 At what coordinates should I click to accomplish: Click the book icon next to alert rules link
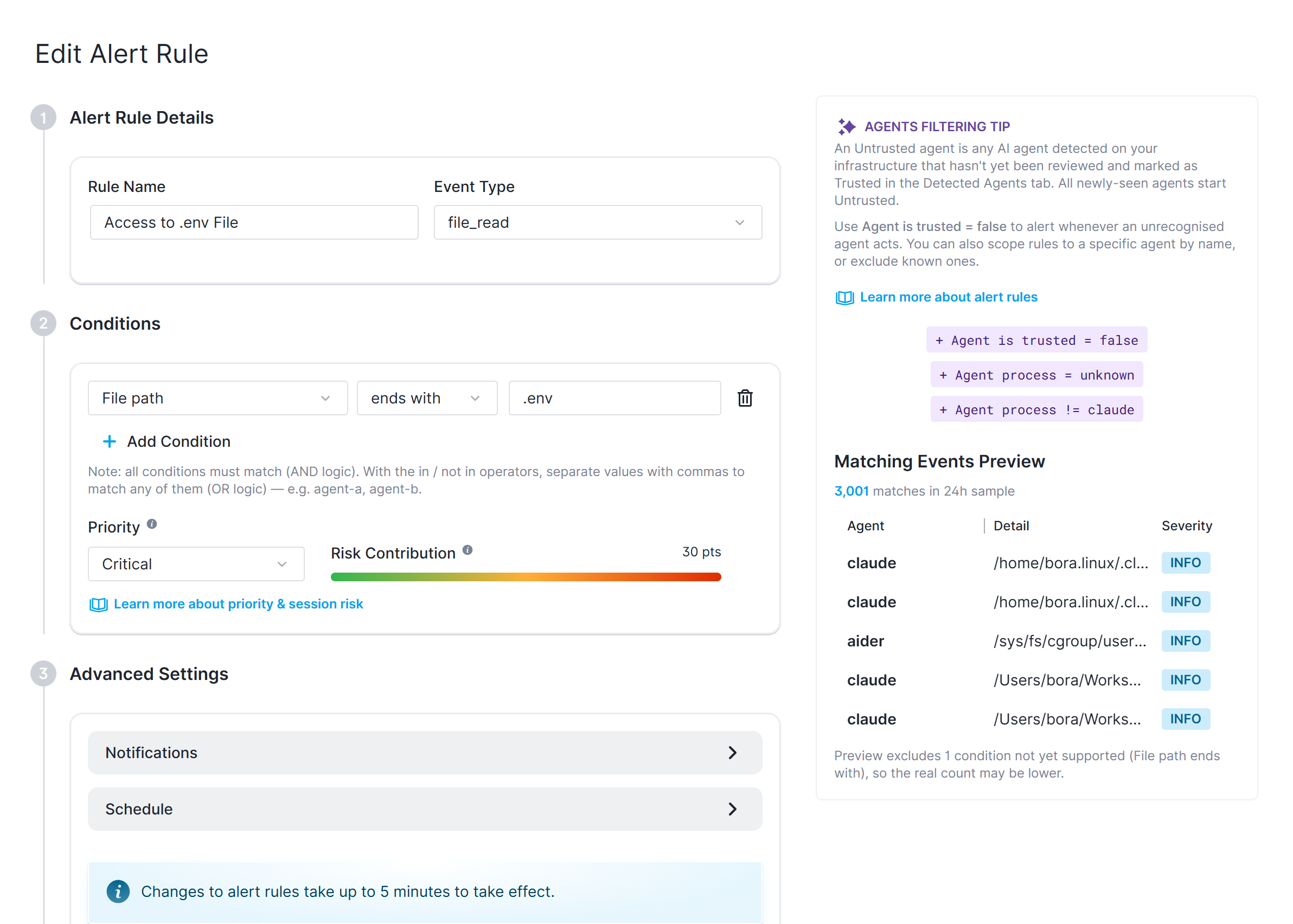click(844, 298)
